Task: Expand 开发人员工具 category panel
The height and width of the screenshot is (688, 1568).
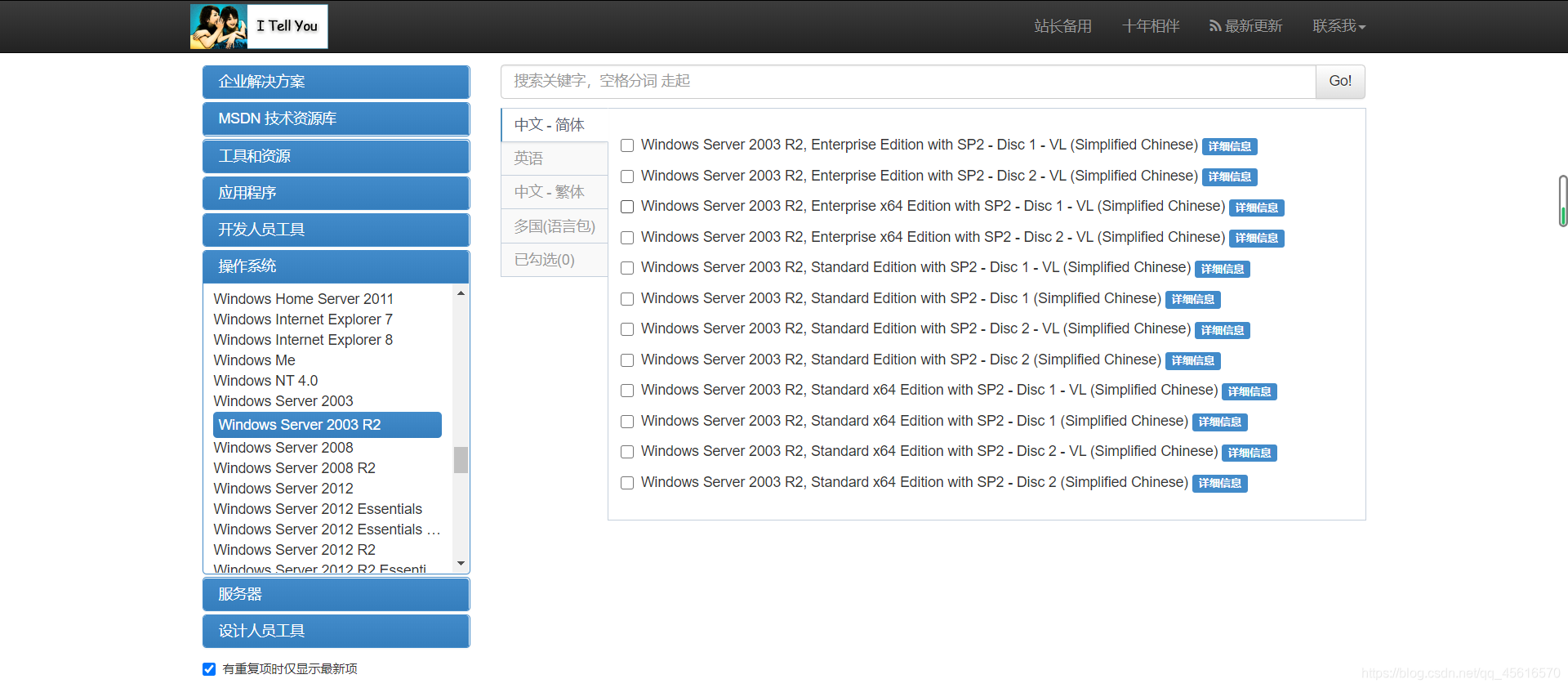Action: (336, 230)
